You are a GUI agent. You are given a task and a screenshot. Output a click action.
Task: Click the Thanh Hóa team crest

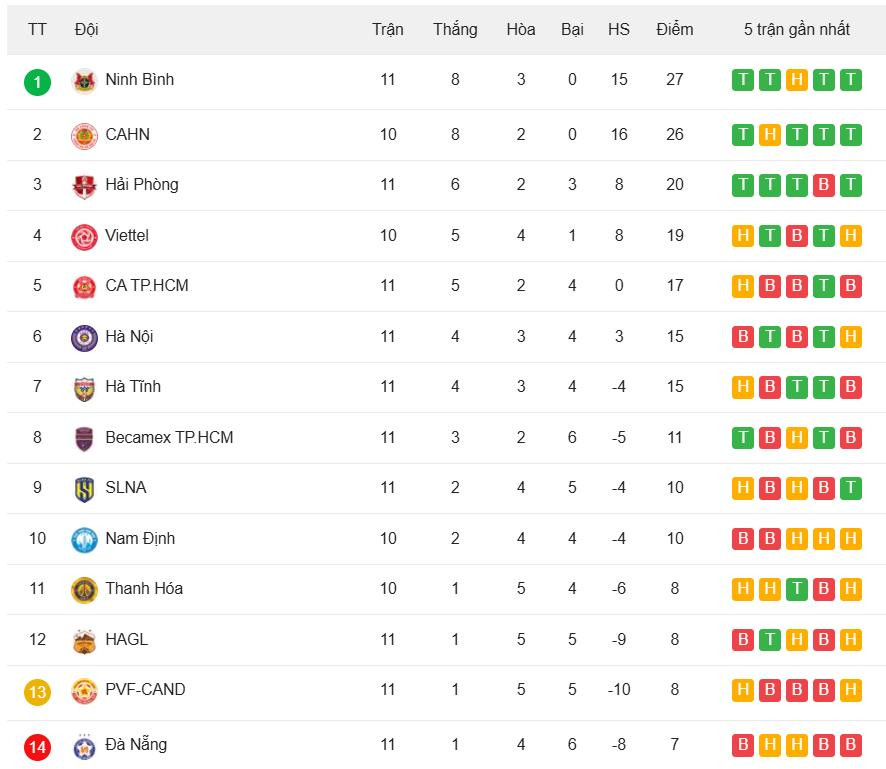pos(84,590)
